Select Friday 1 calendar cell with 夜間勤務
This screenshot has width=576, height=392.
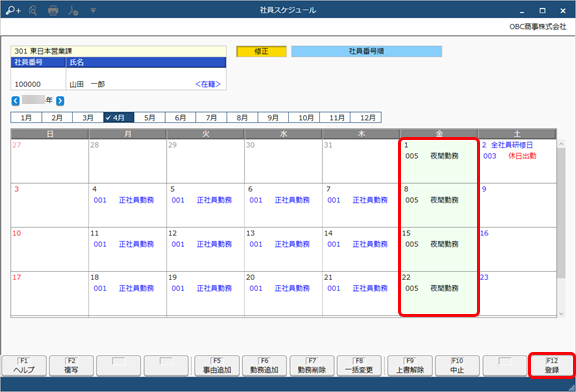click(439, 161)
